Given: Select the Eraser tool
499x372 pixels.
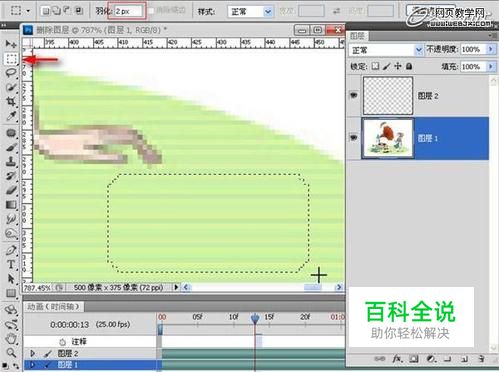Looking at the screenshot, I should (11, 190).
